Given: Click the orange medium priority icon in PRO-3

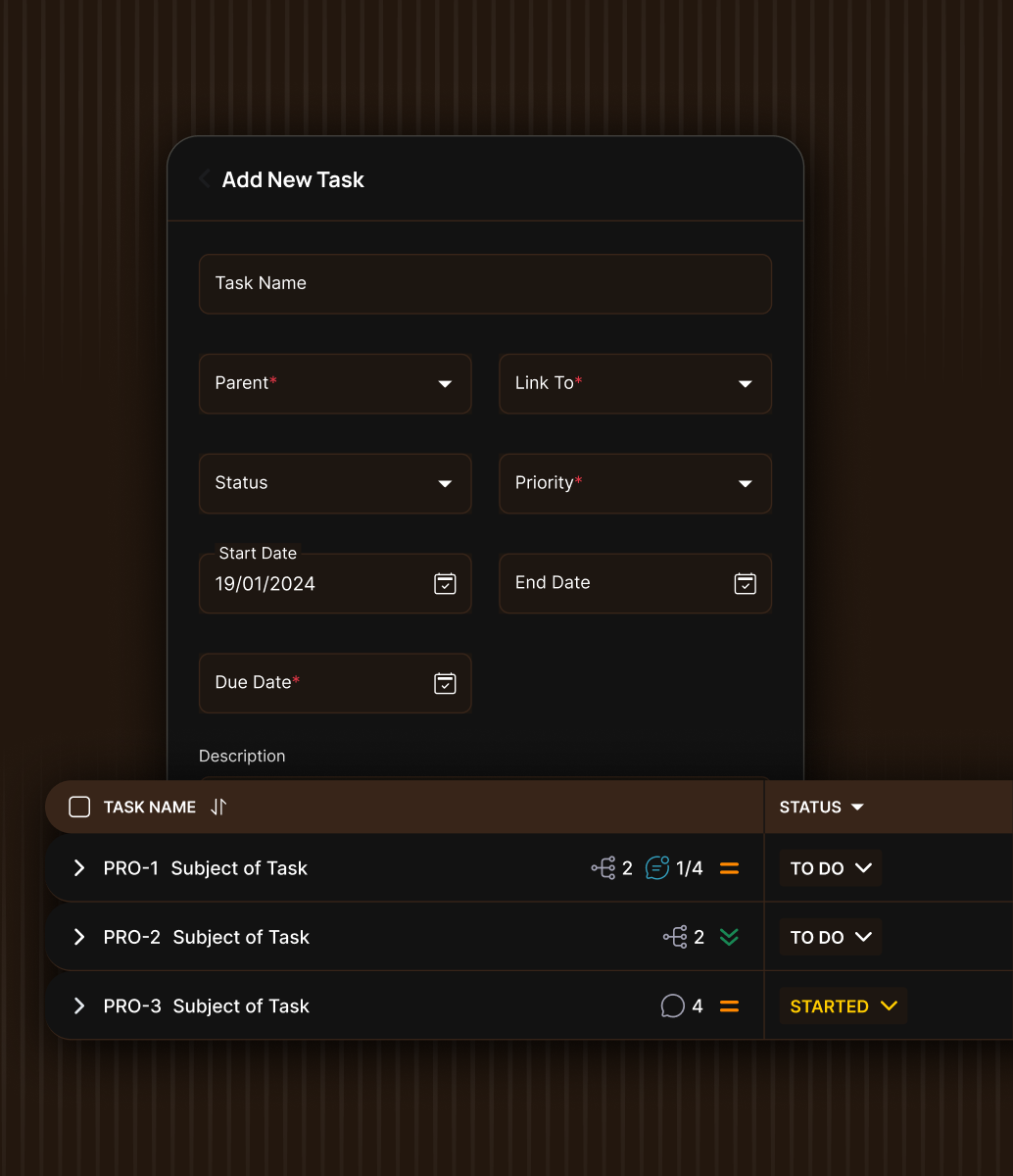Looking at the screenshot, I should 729,1005.
